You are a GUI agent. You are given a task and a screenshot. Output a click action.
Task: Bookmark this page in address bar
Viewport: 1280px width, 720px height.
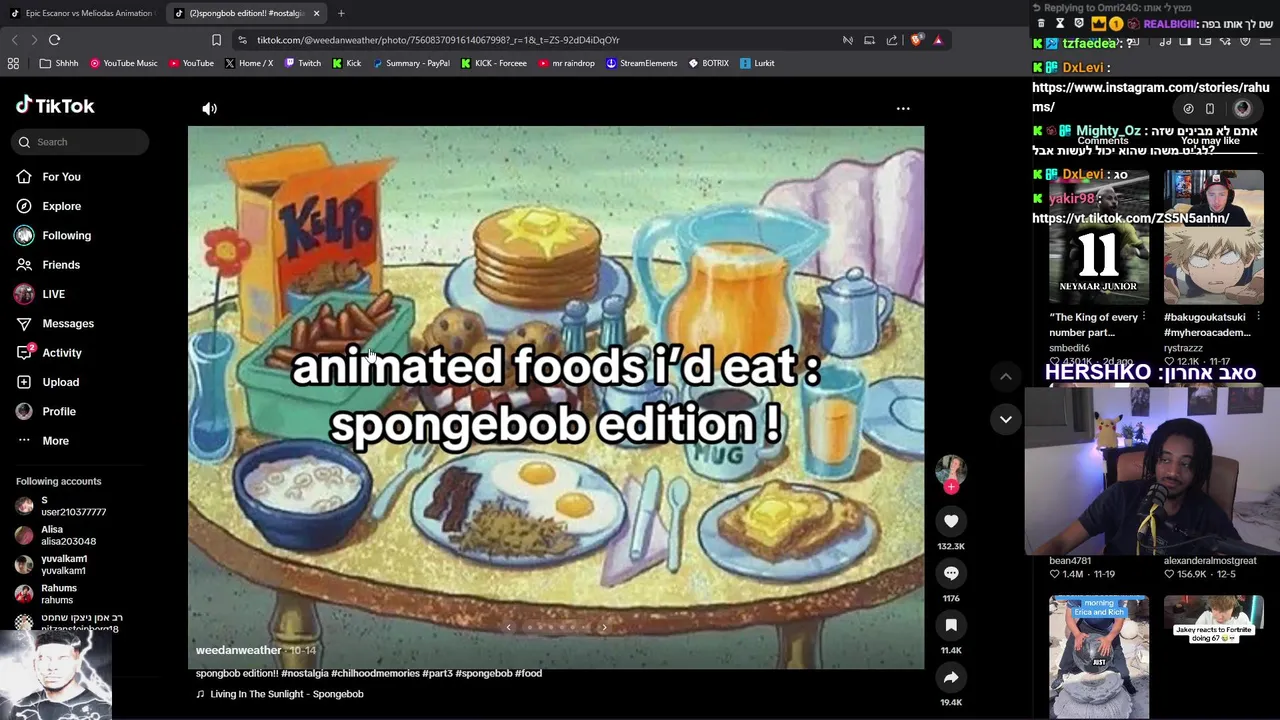(216, 40)
